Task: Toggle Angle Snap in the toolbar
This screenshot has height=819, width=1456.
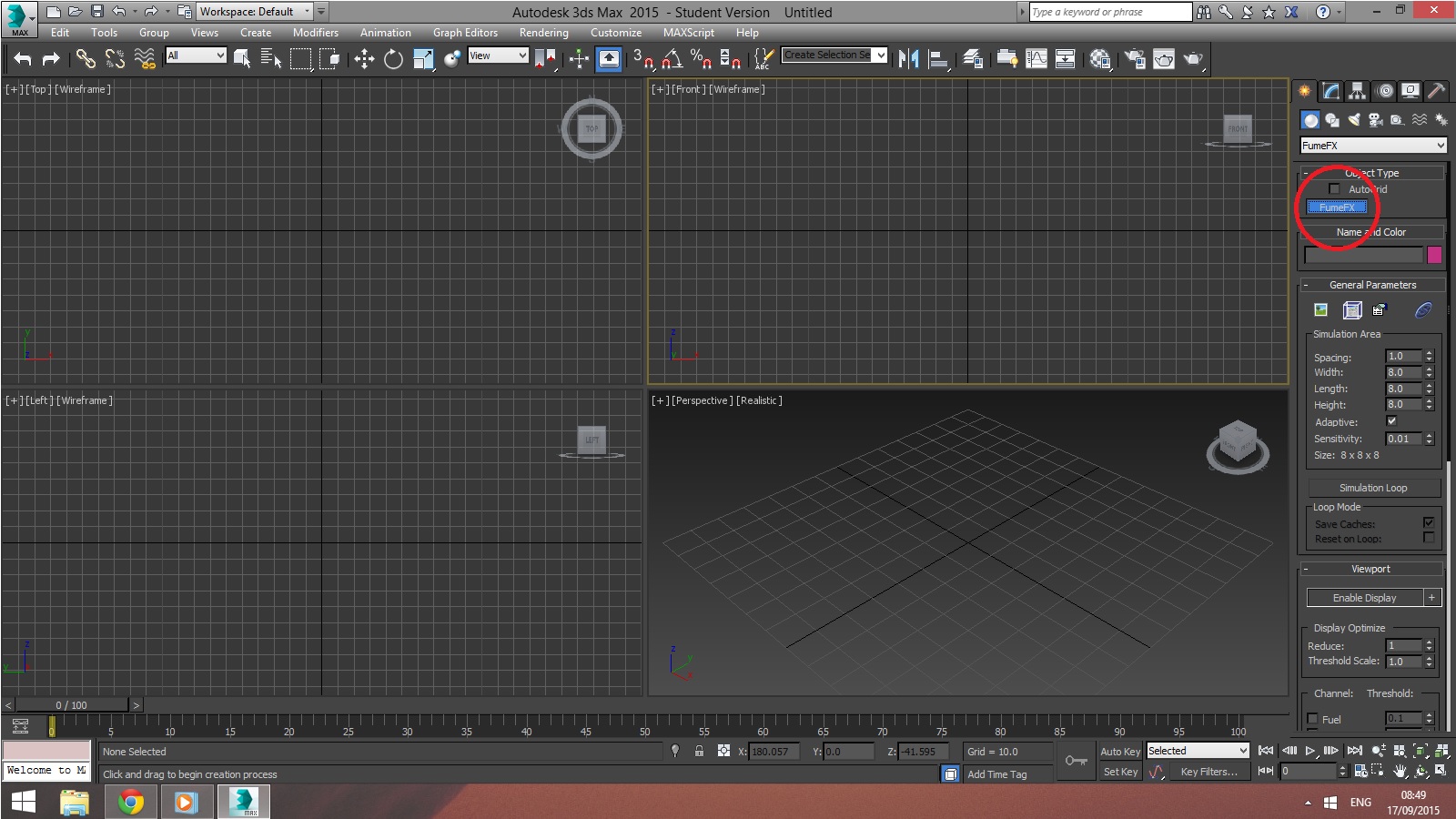Action: [672, 59]
